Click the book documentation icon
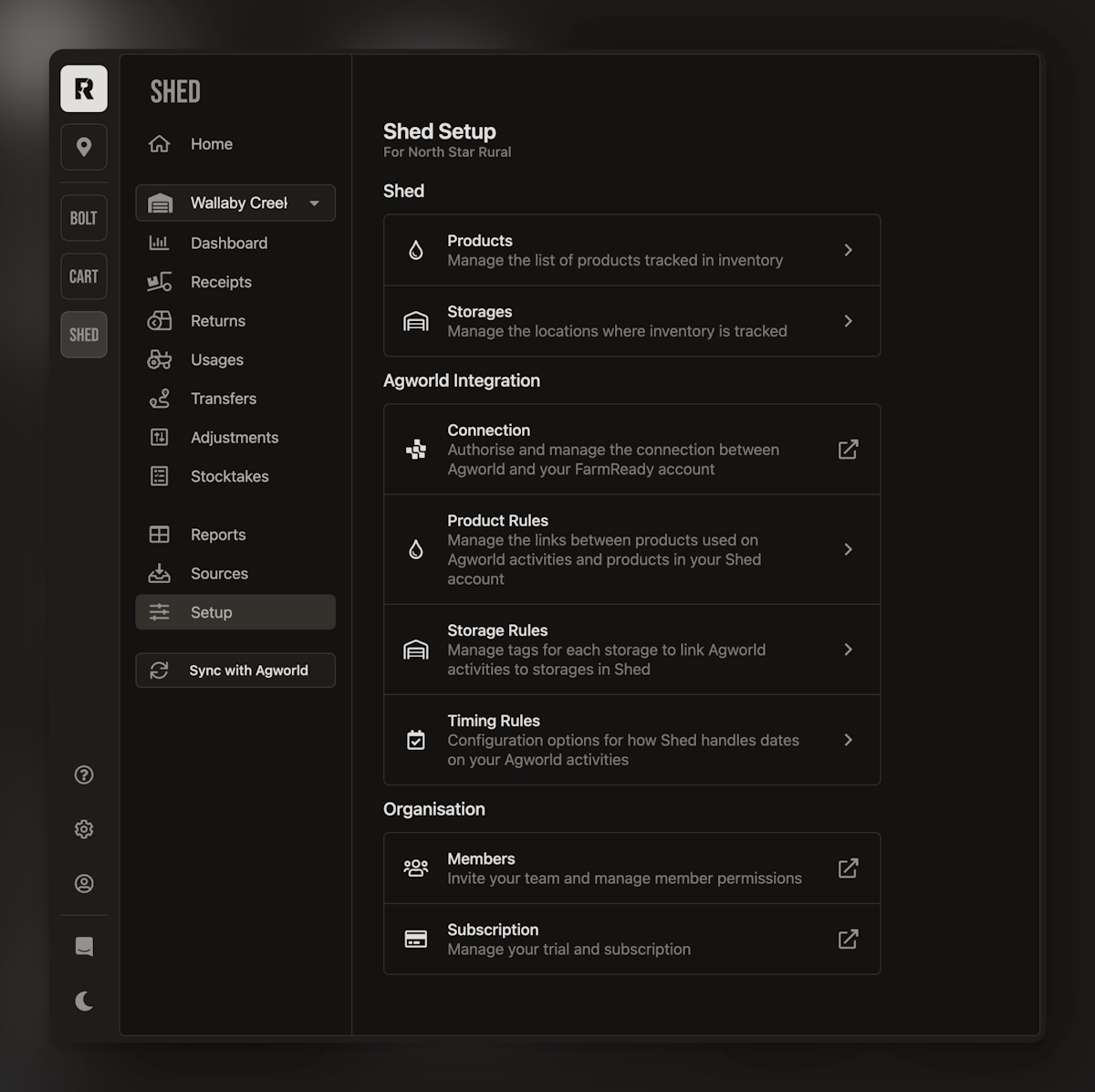Screen dimensions: 1095x1092 click(x=84, y=946)
